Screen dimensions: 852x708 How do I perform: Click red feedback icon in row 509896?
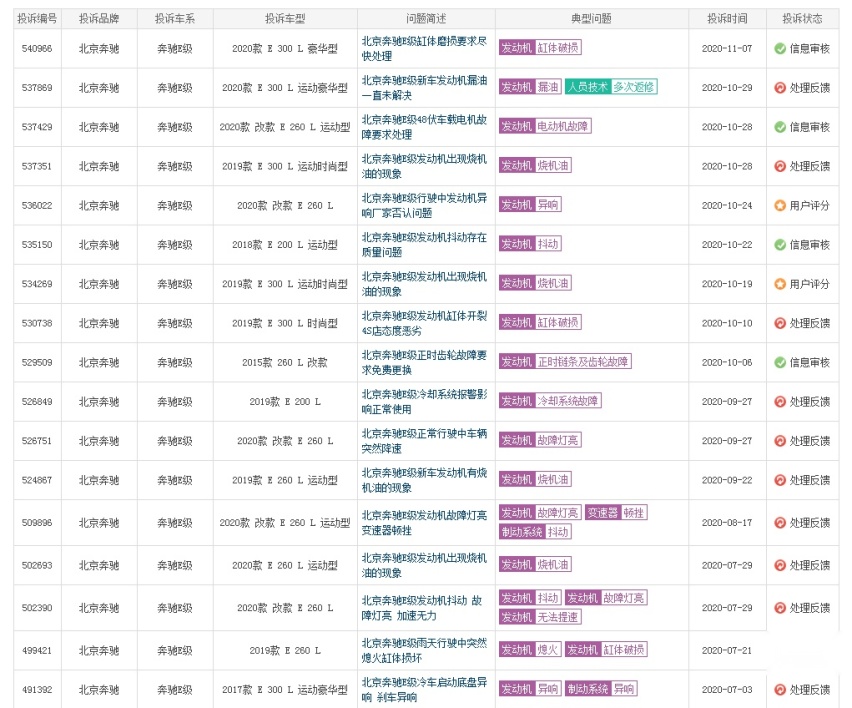[780, 523]
